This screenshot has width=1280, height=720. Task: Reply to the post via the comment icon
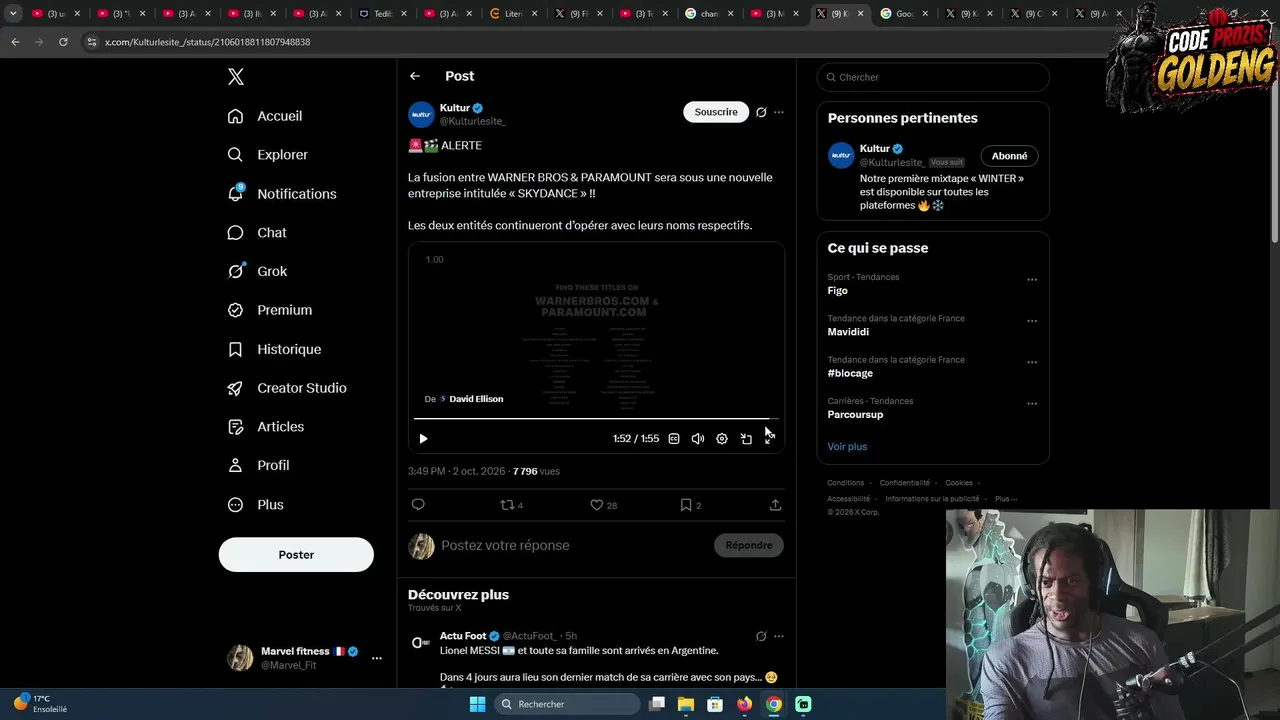point(418,505)
